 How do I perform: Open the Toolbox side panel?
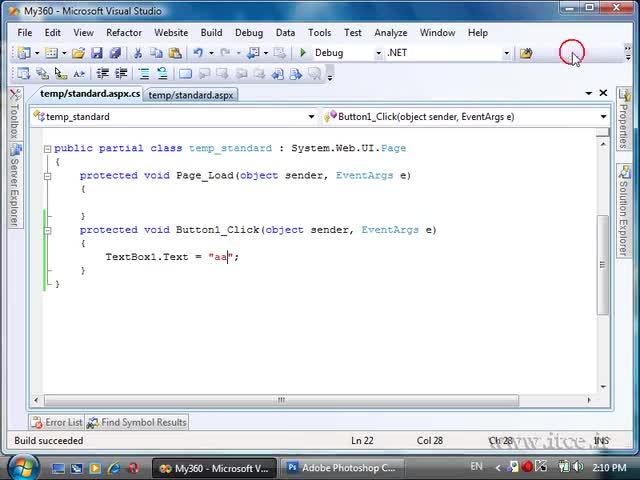coord(15,114)
